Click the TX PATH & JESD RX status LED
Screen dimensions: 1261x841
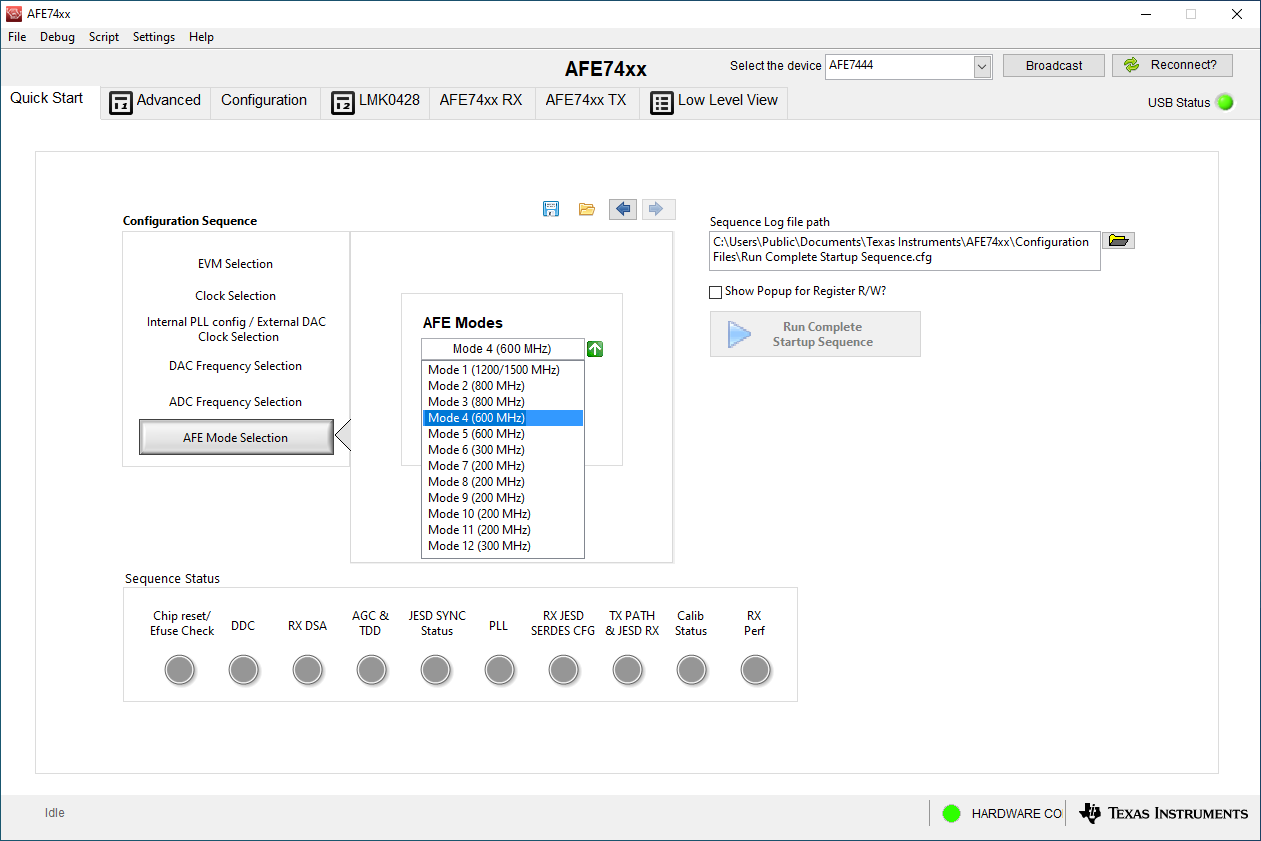(x=628, y=670)
